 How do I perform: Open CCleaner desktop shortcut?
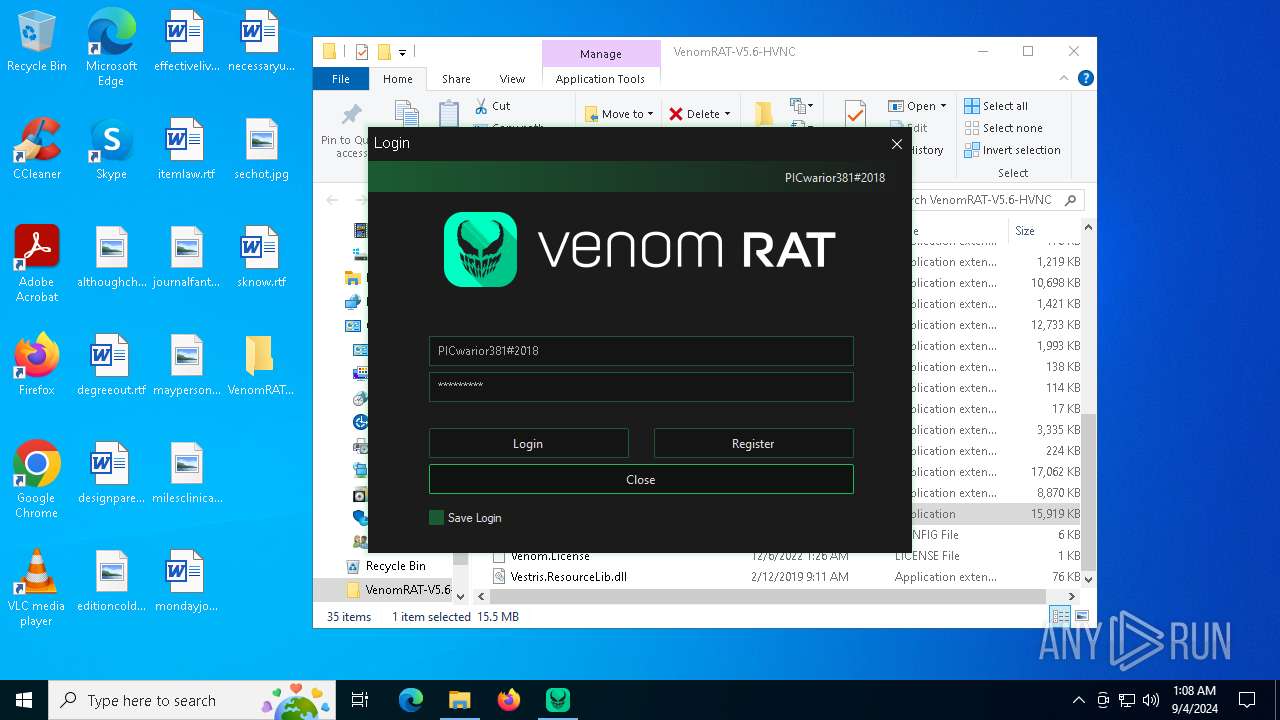click(37, 149)
